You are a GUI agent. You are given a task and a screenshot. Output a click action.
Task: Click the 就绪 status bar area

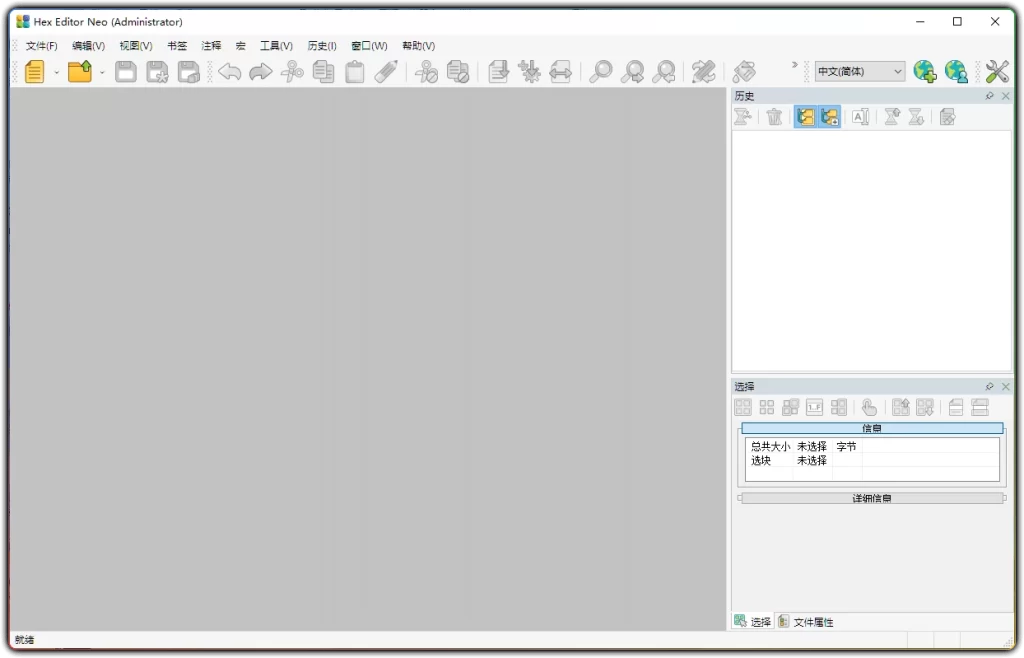[x=25, y=639]
